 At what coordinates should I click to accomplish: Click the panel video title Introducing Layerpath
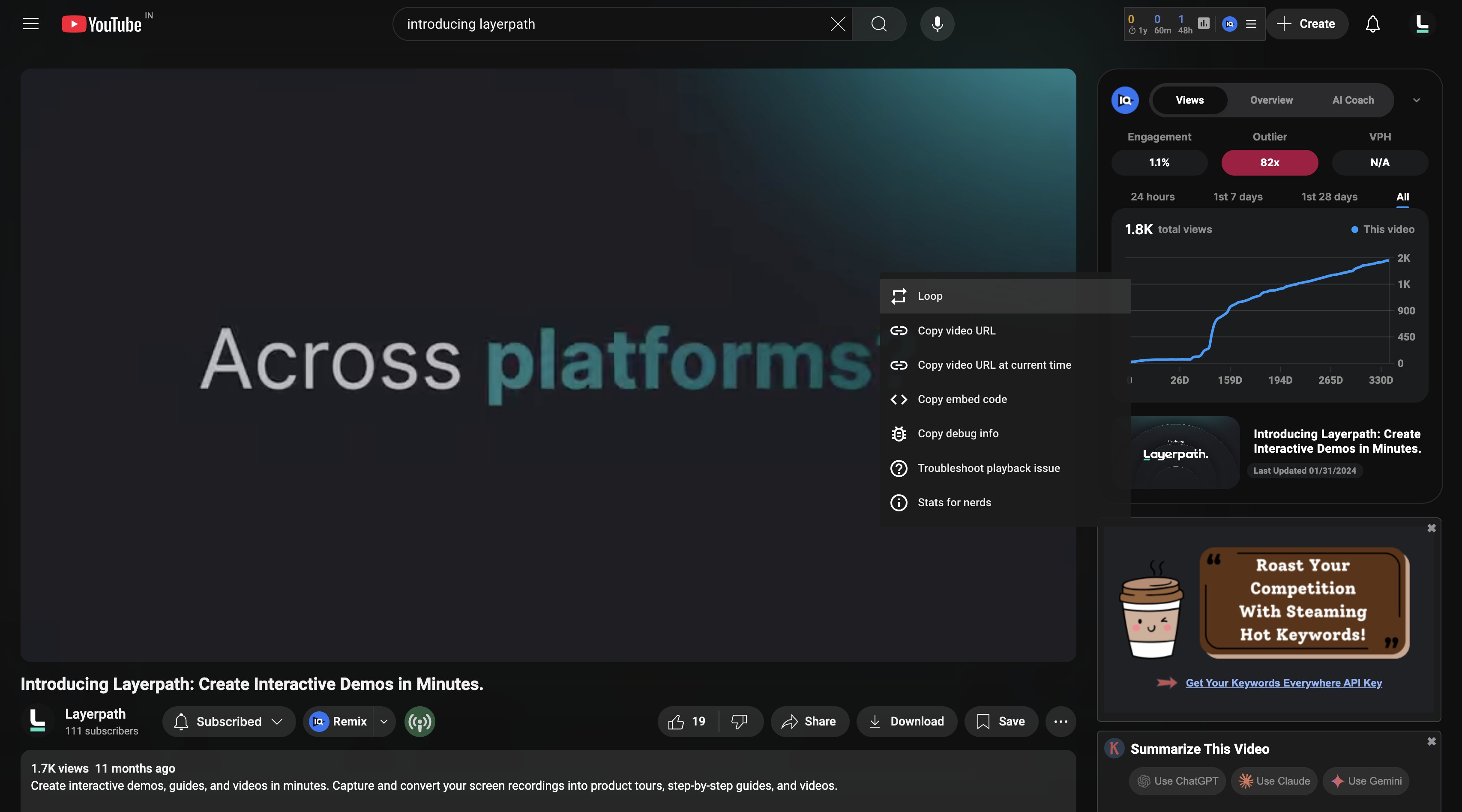coord(1337,441)
